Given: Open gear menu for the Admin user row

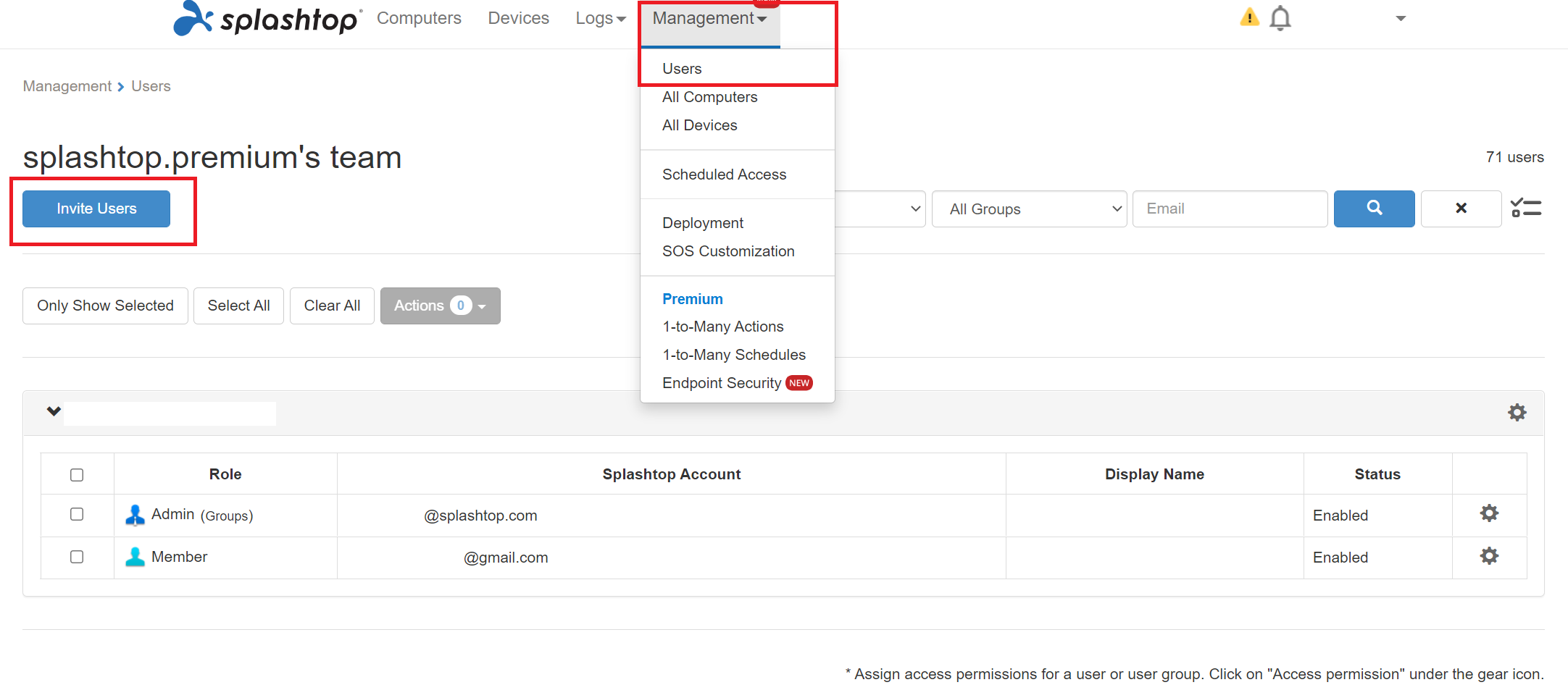Looking at the screenshot, I should coord(1489,513).
